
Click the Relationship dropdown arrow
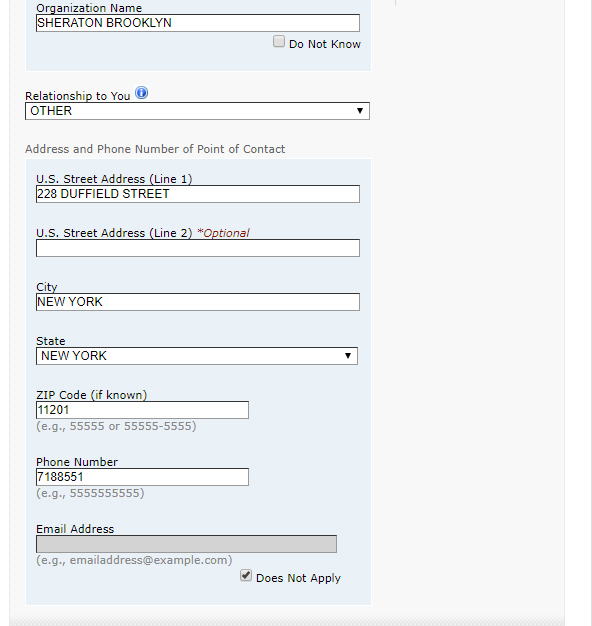pyautogui.click(x=360, y=111)
